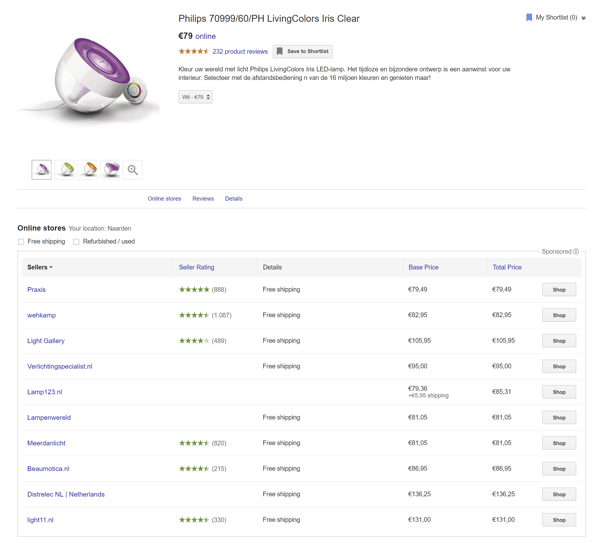This screenshot has width=600, height=543.
Task: Sort by Seller Rating column
Action: [197, 267]
